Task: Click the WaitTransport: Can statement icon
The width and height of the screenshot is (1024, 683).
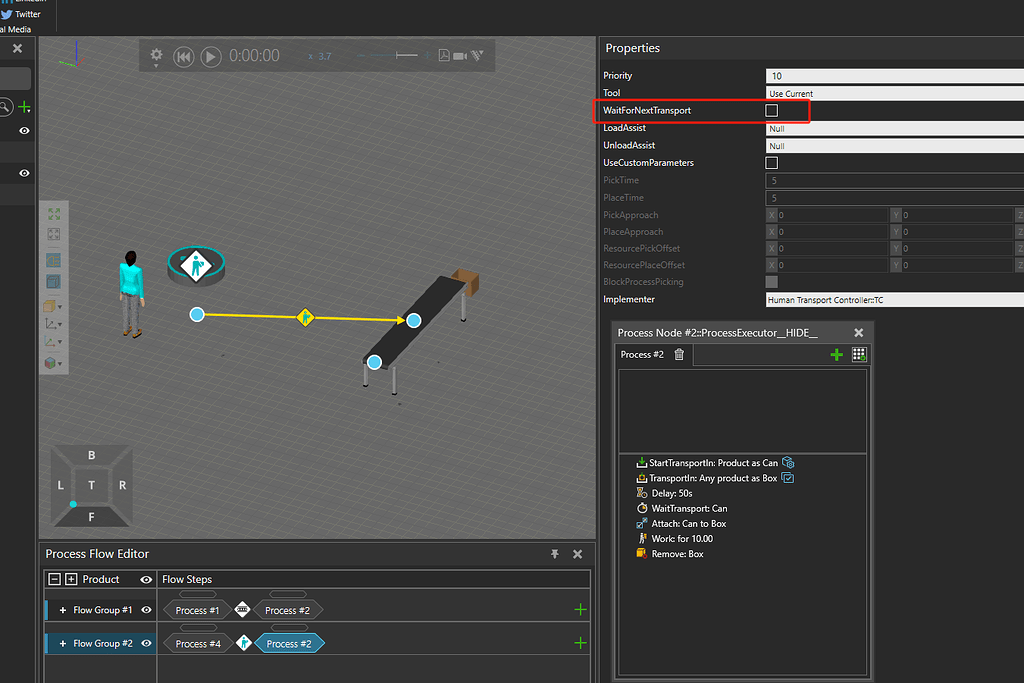Action: click(x=641, y=508)
